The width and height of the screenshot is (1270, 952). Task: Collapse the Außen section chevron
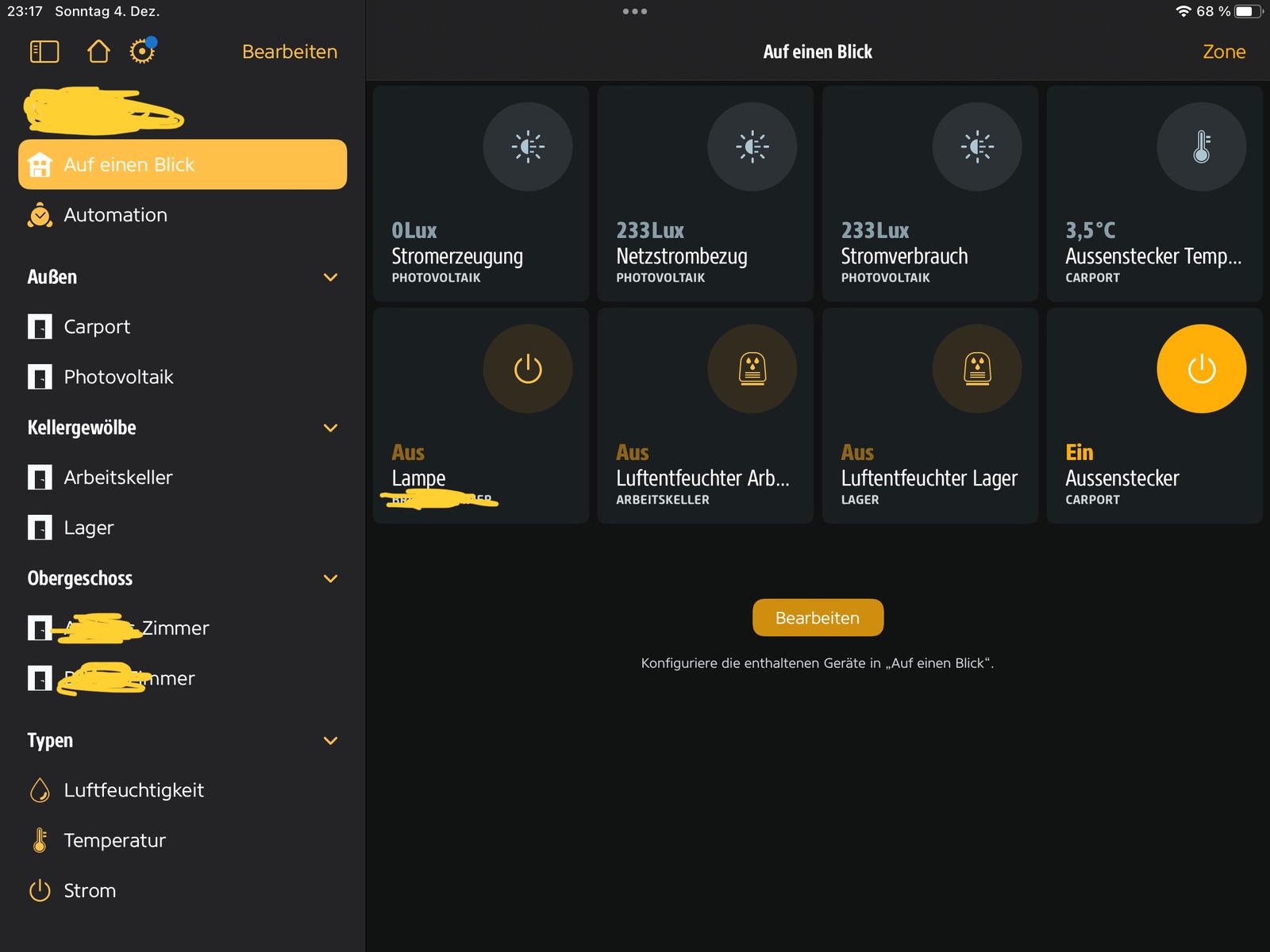pos(331,277)
